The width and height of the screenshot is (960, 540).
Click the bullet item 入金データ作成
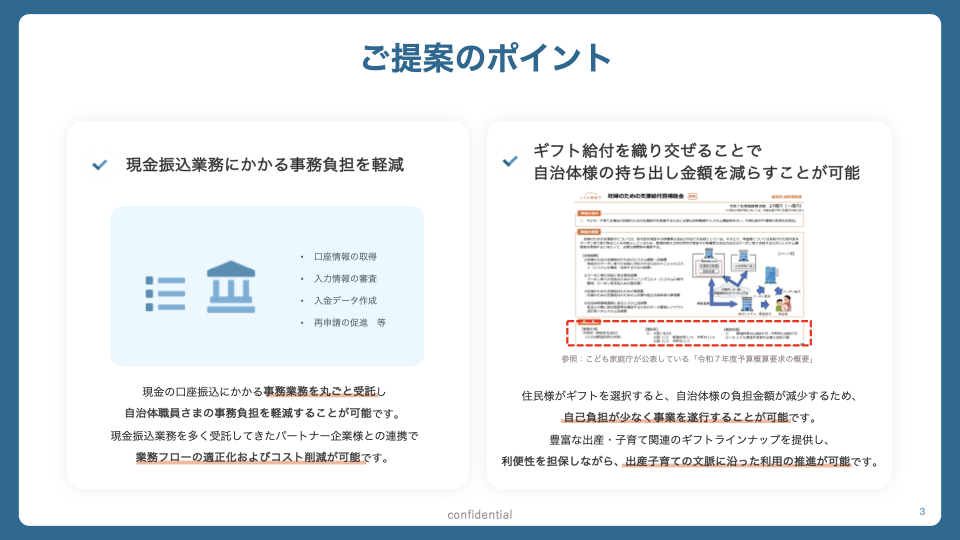pos(344,301)
